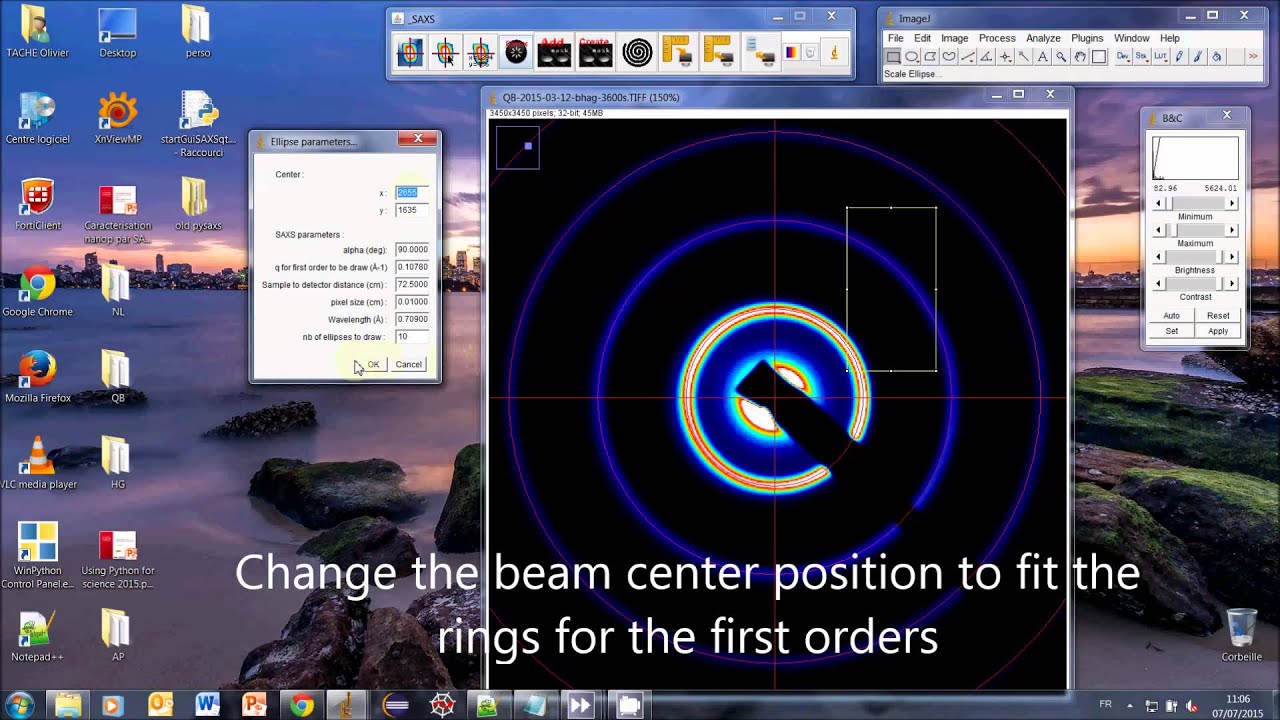This screenshot has width=1280, height=720.
Task: Select the Point tool in ImageJ
Action: [1005, 56]
